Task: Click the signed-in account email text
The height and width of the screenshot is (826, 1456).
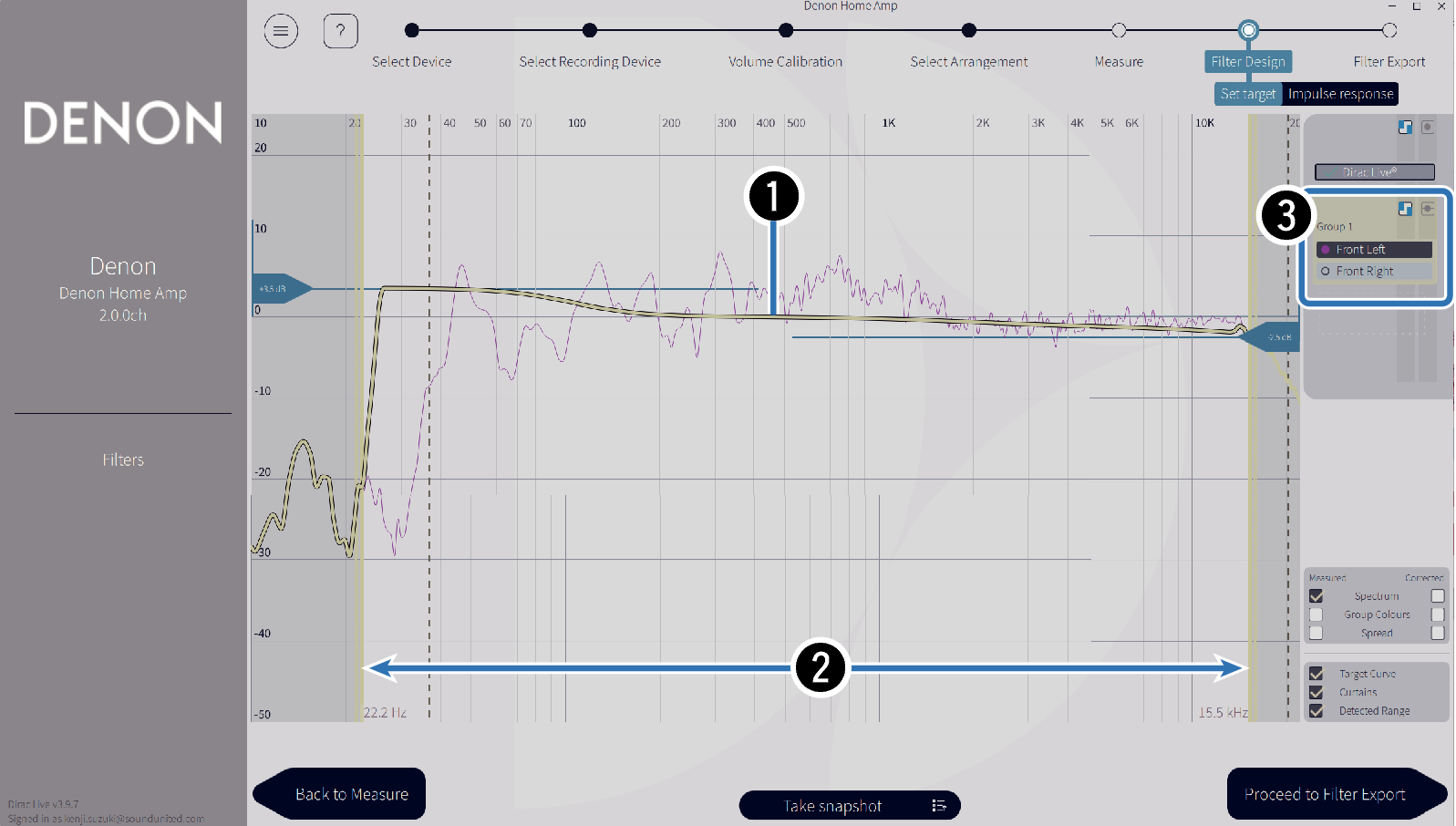Action: pyautogui.click(x=106, y=819)
